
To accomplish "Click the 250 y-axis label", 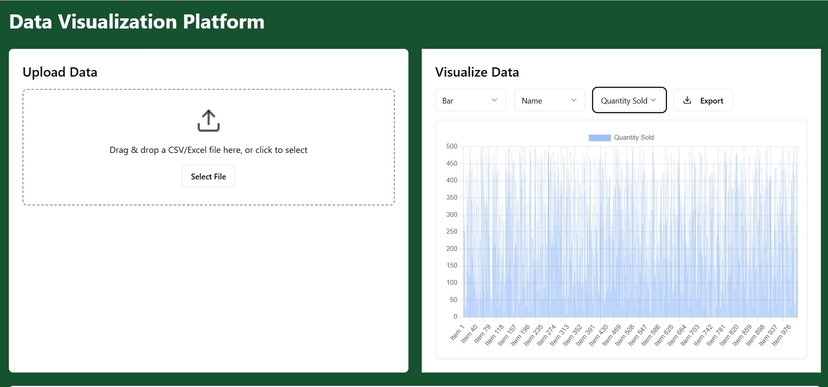I will pos(451,232).
